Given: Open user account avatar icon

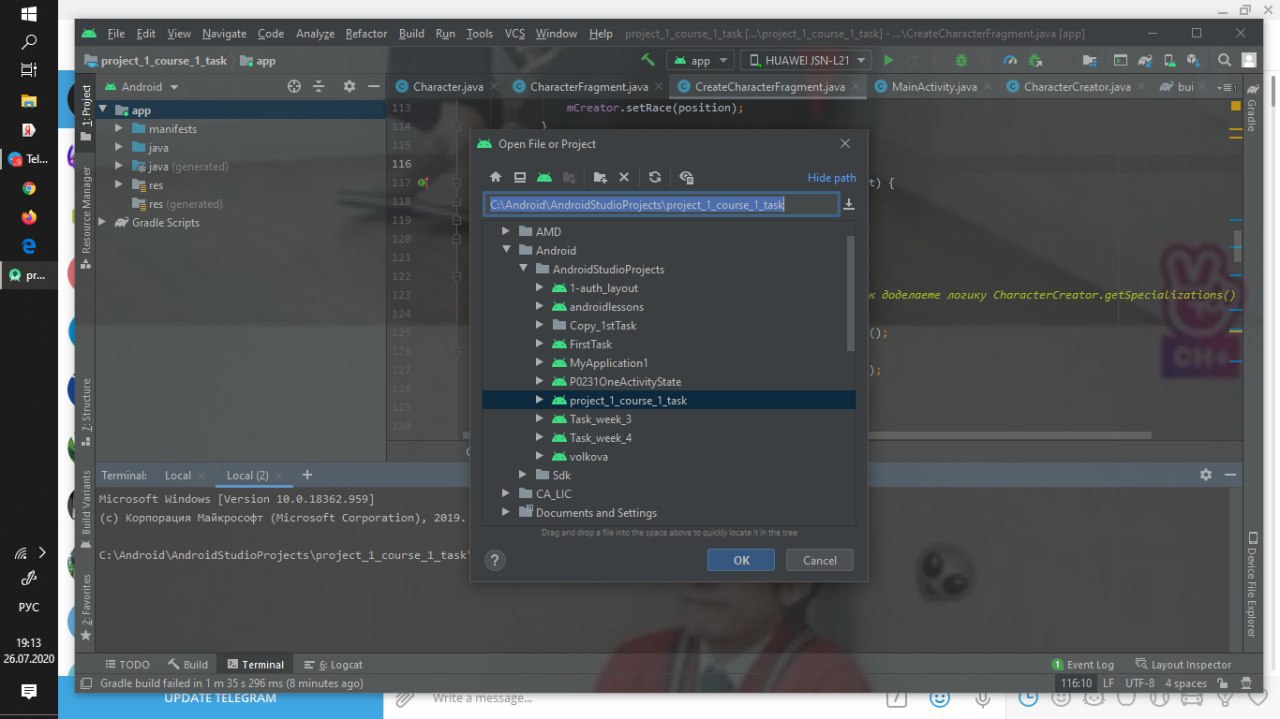Looking at the screenshot, I should [x=1250, y=60].
